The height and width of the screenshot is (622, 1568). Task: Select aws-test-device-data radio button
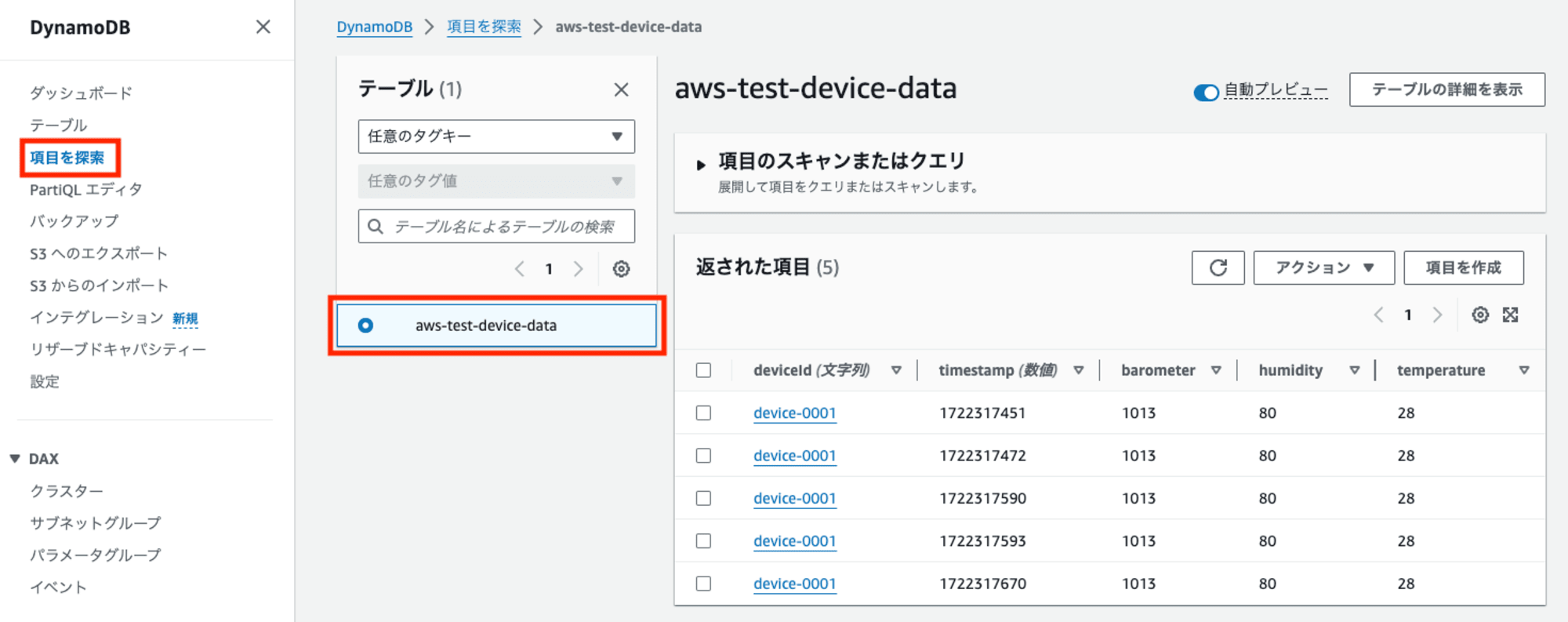365,326
